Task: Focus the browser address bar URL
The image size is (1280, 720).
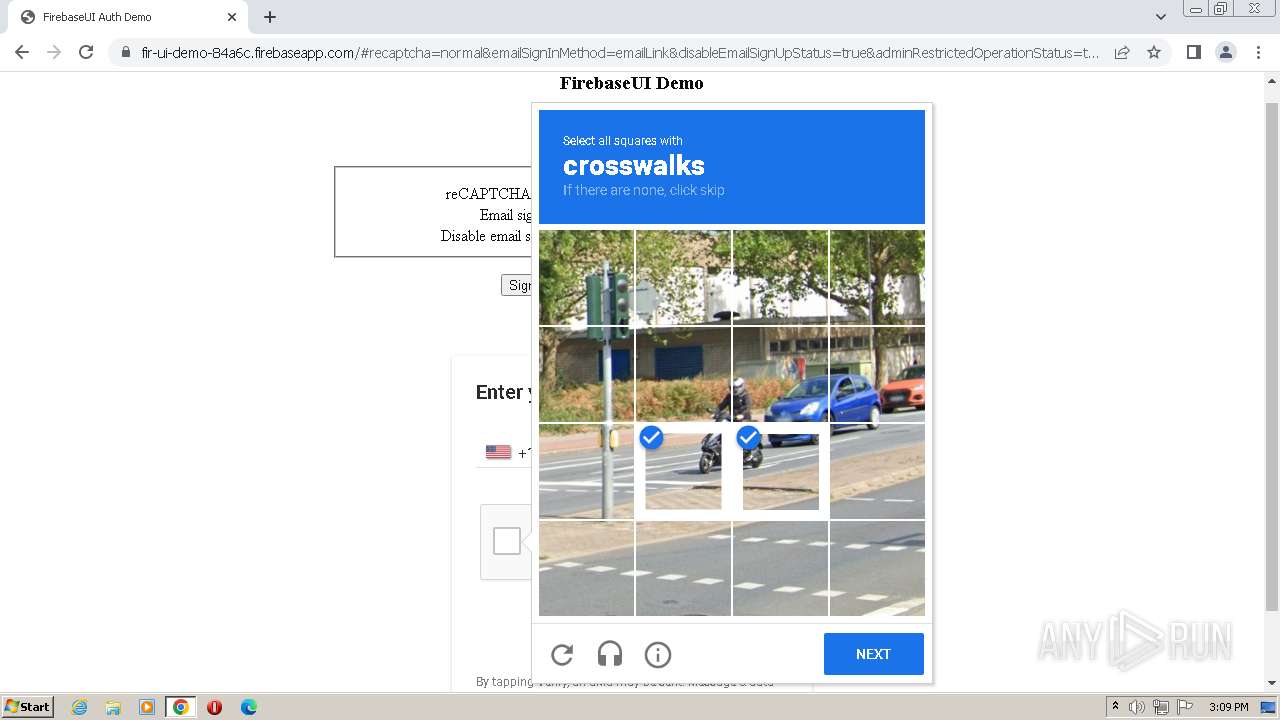Action: click(x=620, y=53)
